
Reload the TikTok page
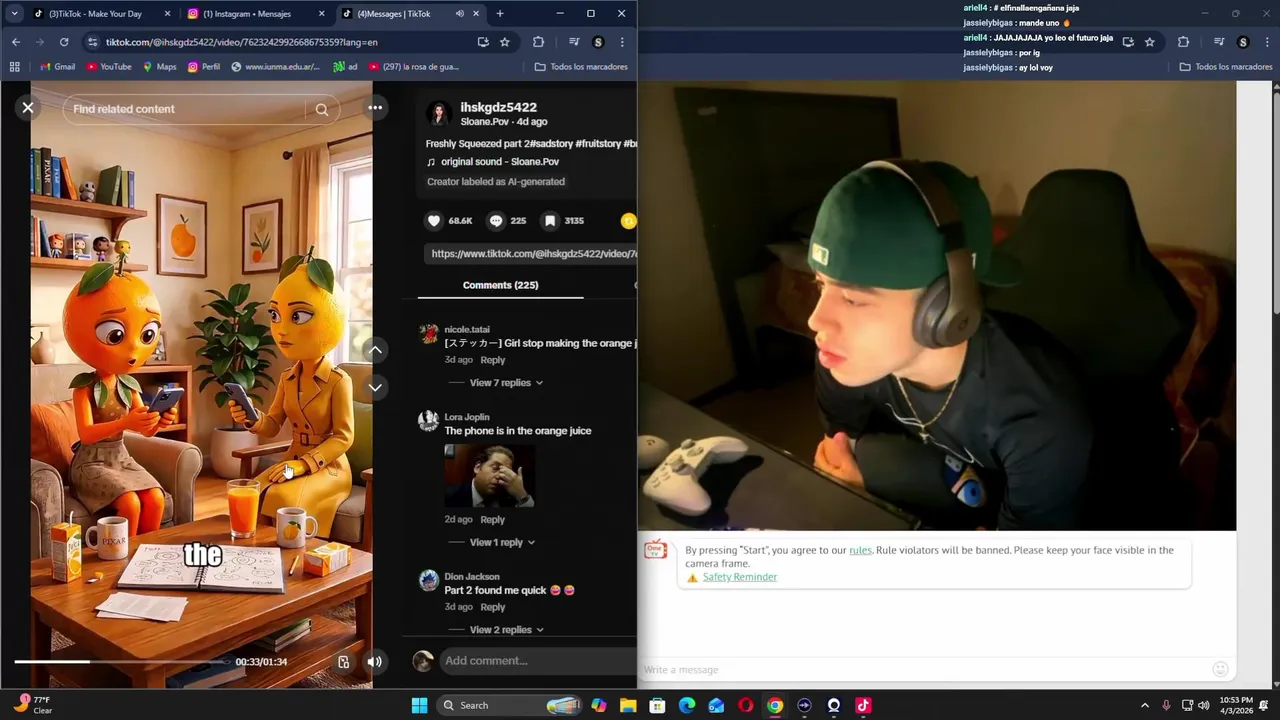(x=64, y=42)
